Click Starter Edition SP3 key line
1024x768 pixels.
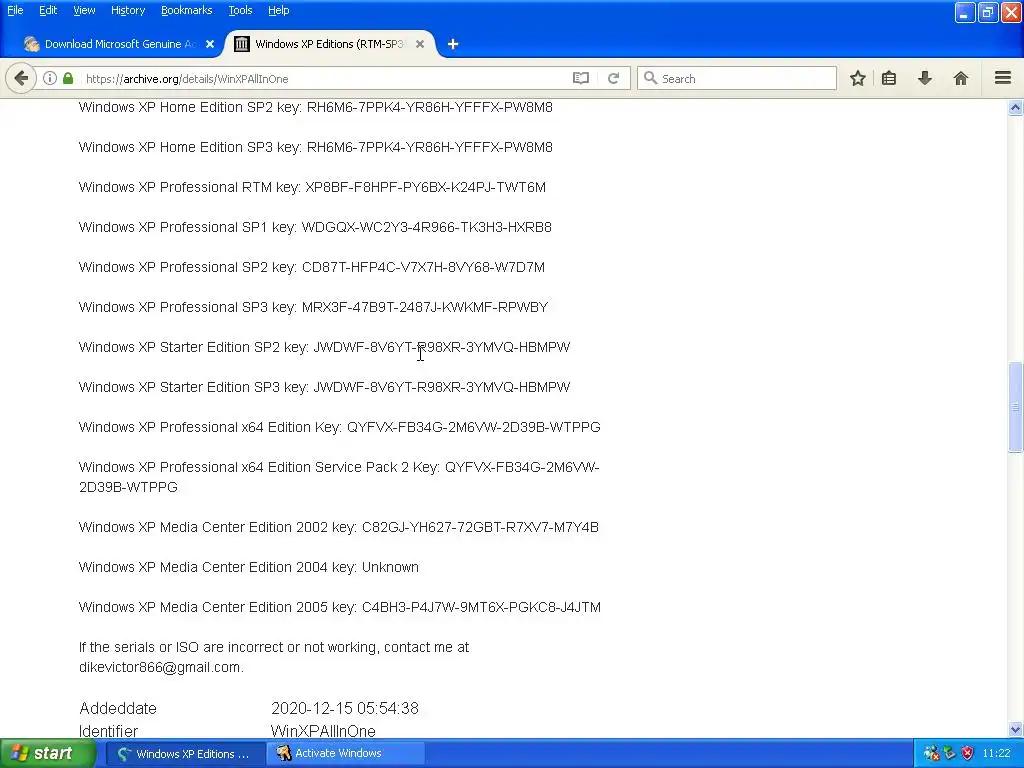click(325, 387)
